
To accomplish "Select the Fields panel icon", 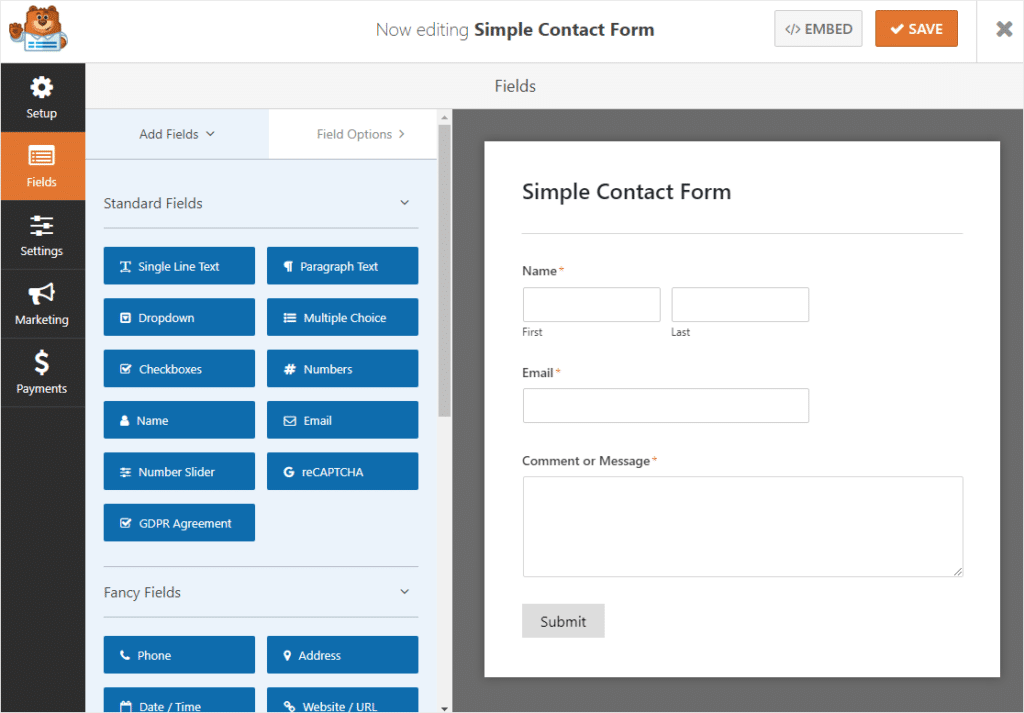I will pyautogui.click(x=42, y=165).
